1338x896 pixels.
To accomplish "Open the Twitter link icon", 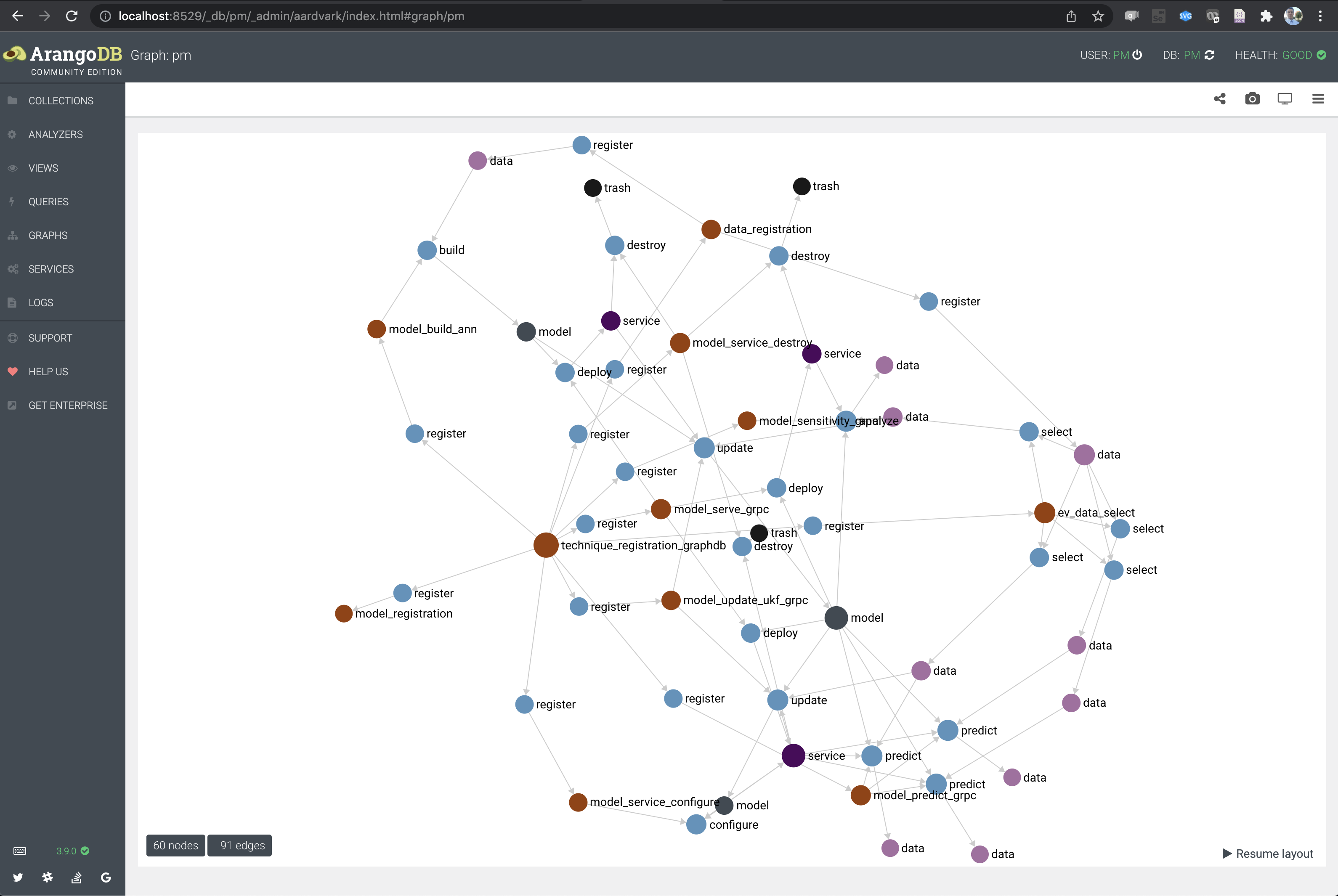I will click(18, 877).
